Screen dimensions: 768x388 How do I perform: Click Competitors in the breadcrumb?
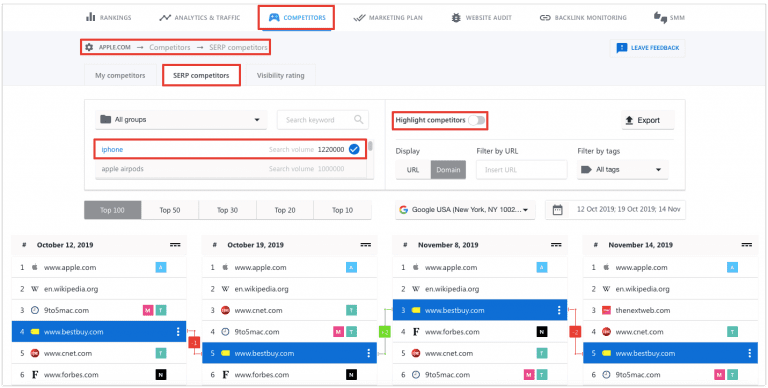click(170, 48)
